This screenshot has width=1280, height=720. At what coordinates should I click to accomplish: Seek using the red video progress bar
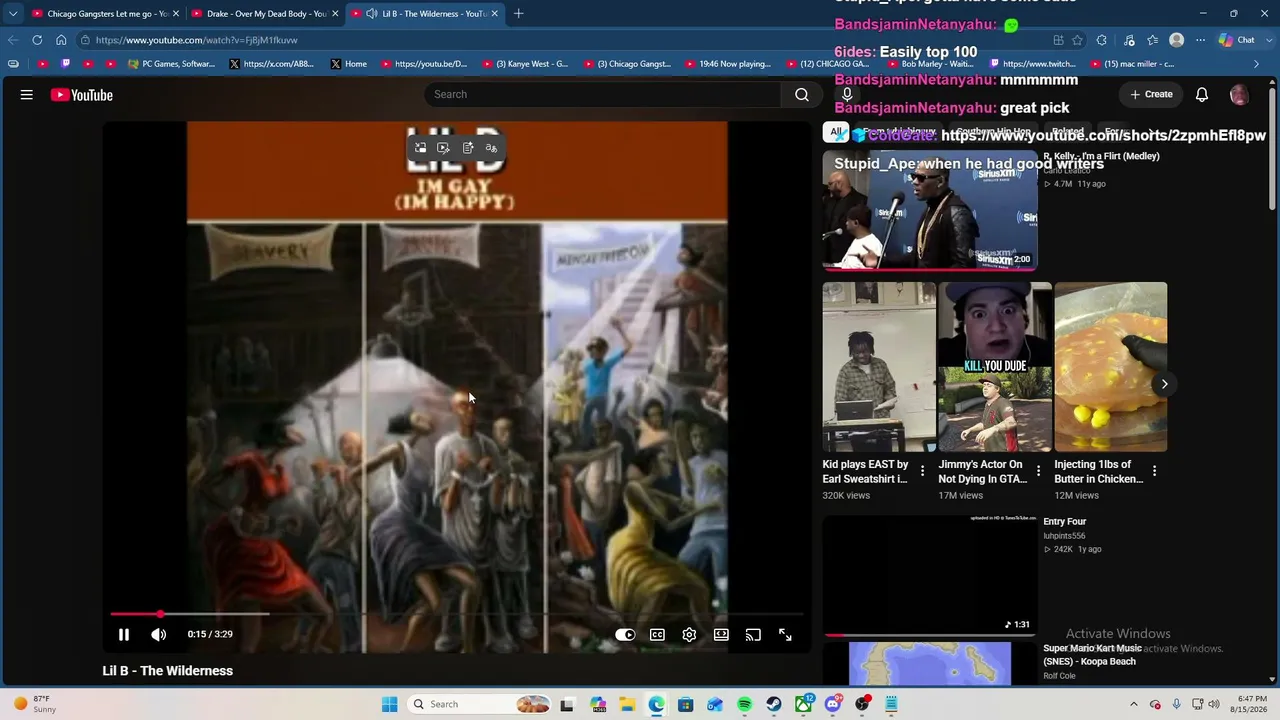[x=456, y=614]
